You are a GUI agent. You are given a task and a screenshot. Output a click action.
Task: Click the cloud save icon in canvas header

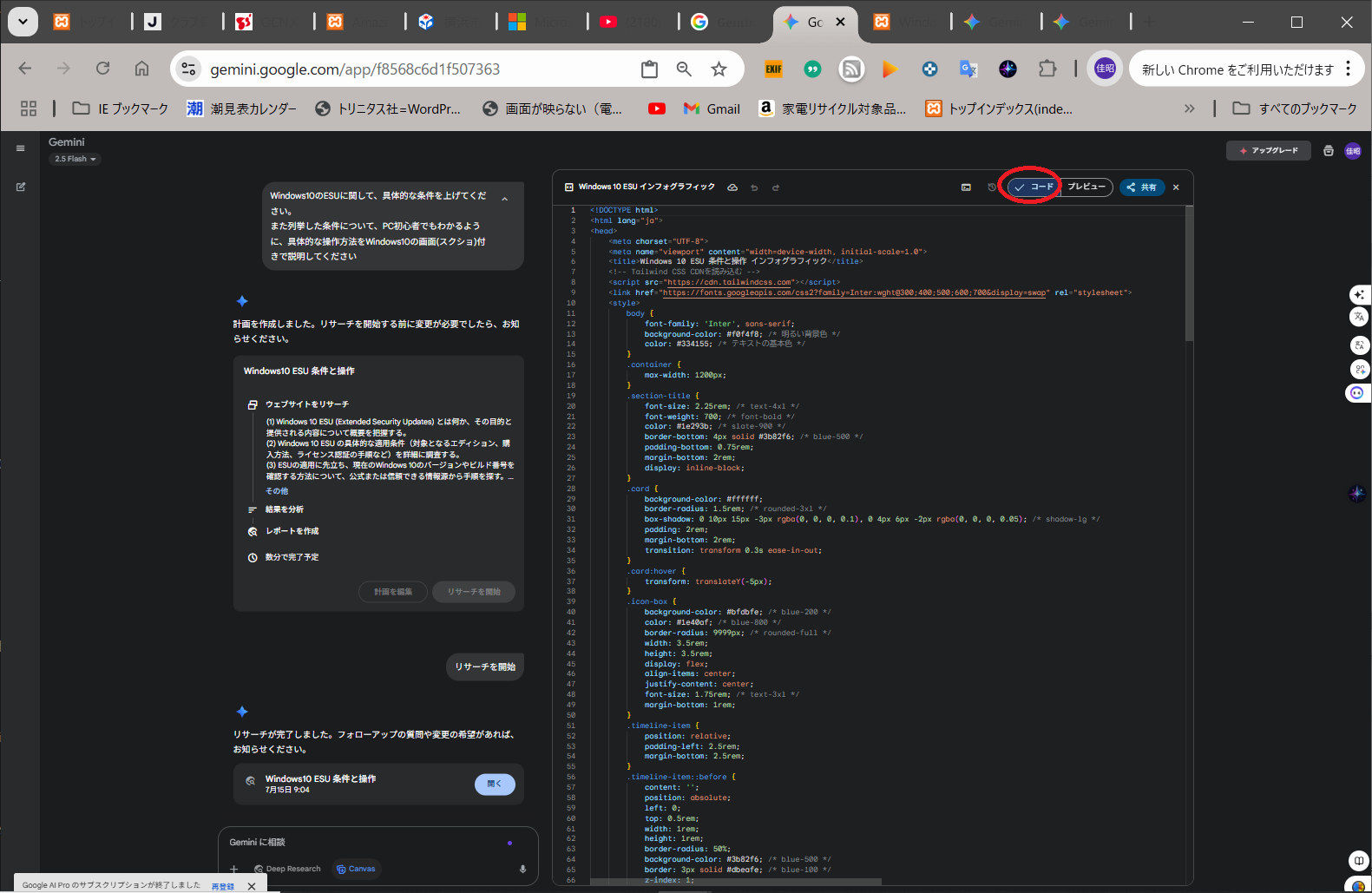[732, 187]
